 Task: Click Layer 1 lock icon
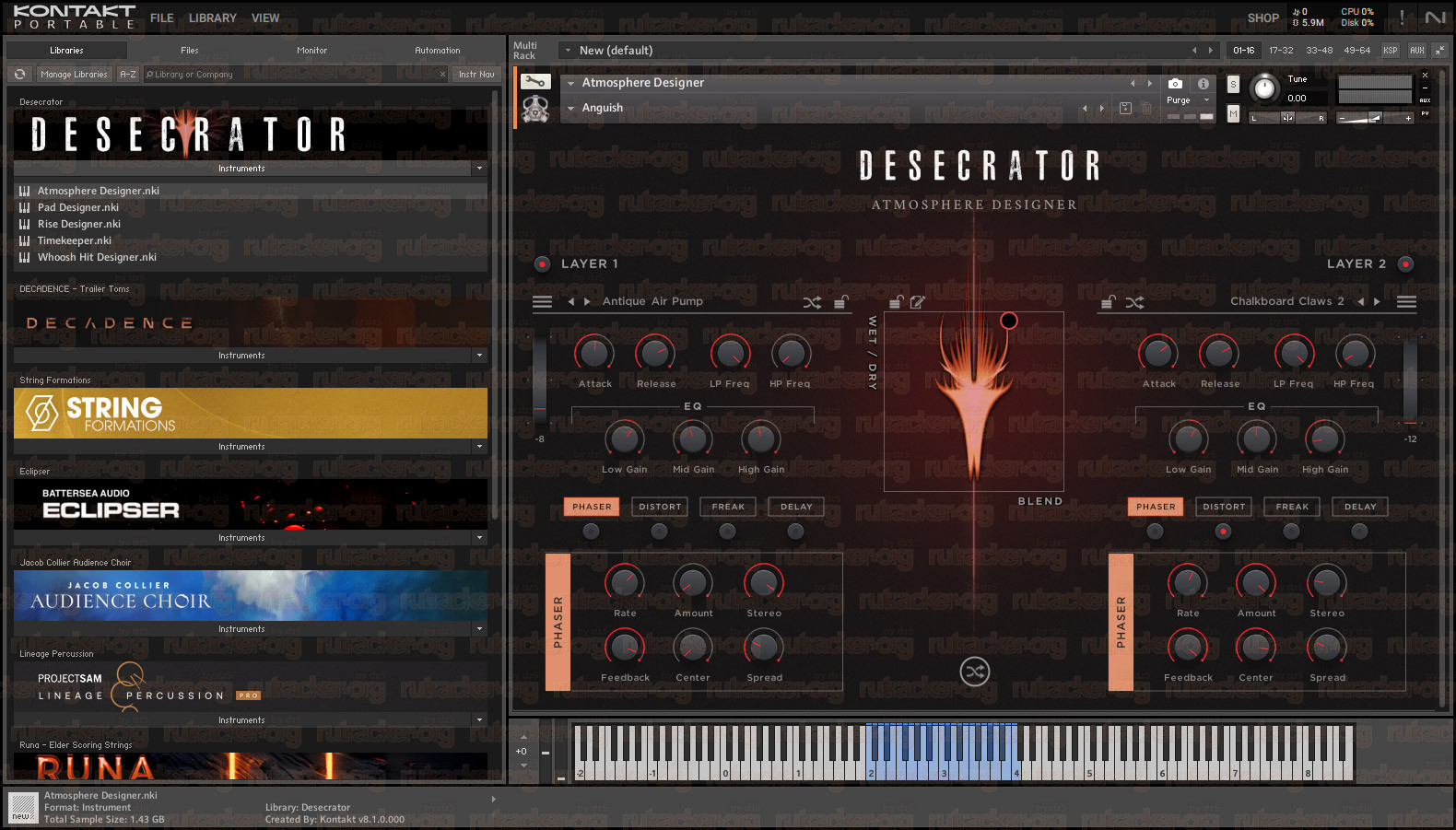click(841, 301)
